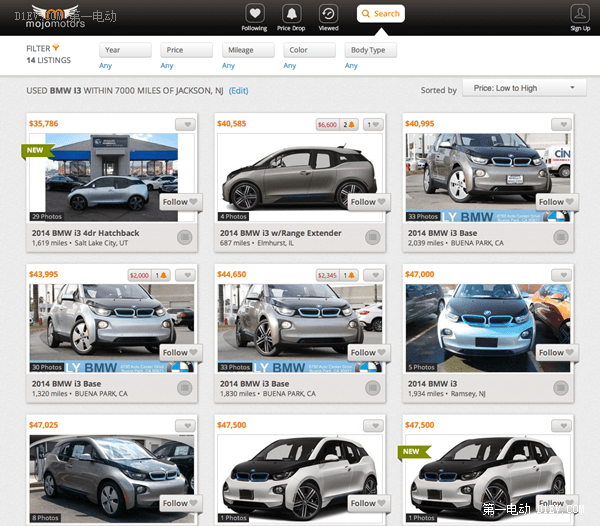Click bell alert count on $44,650 listing
The height and width of the screenshot is (526, 600).
coord(349,275)
